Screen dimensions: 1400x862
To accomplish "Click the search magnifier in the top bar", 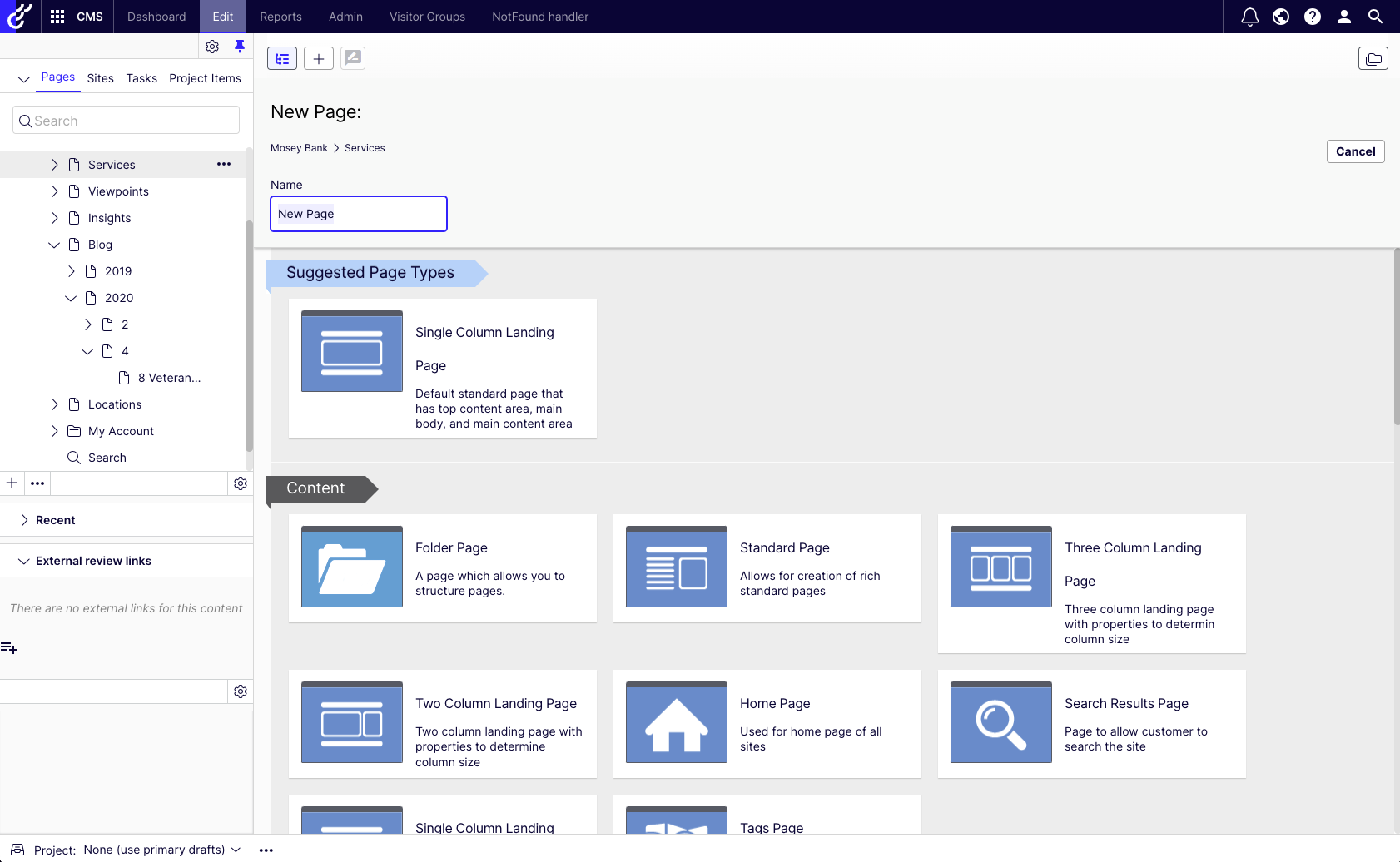I will [x=1375, y=17].
